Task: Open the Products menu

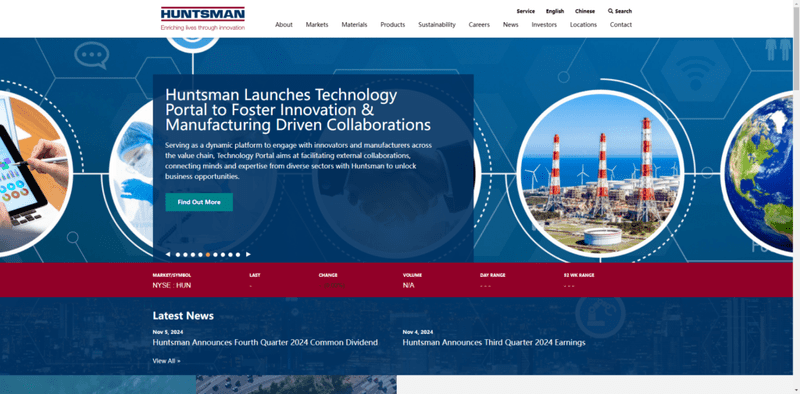Action: click(x=392, y=24)
